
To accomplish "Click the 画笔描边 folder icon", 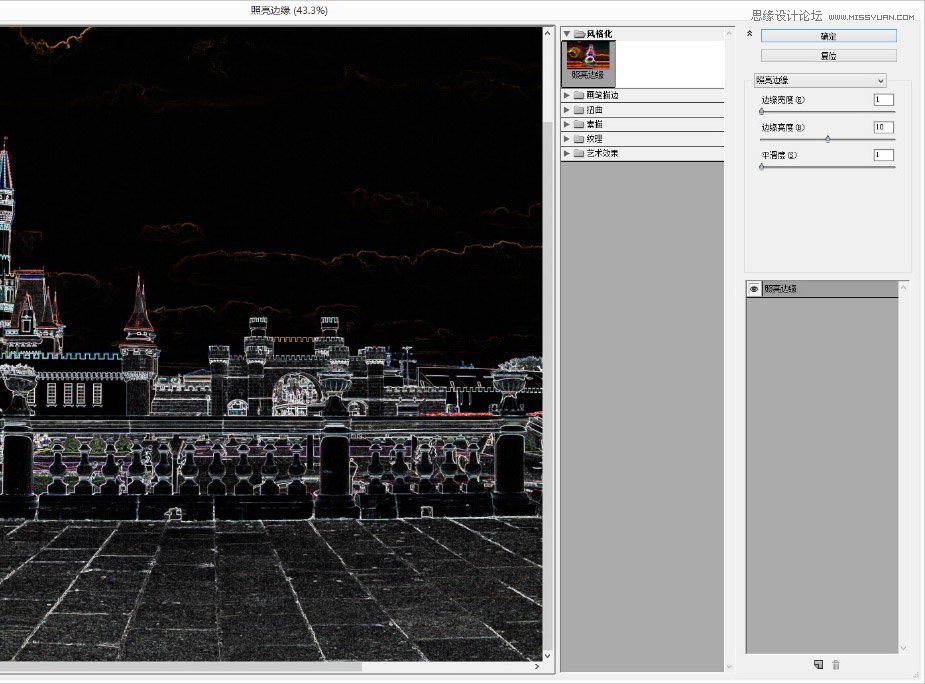I will tap(579, 95).
